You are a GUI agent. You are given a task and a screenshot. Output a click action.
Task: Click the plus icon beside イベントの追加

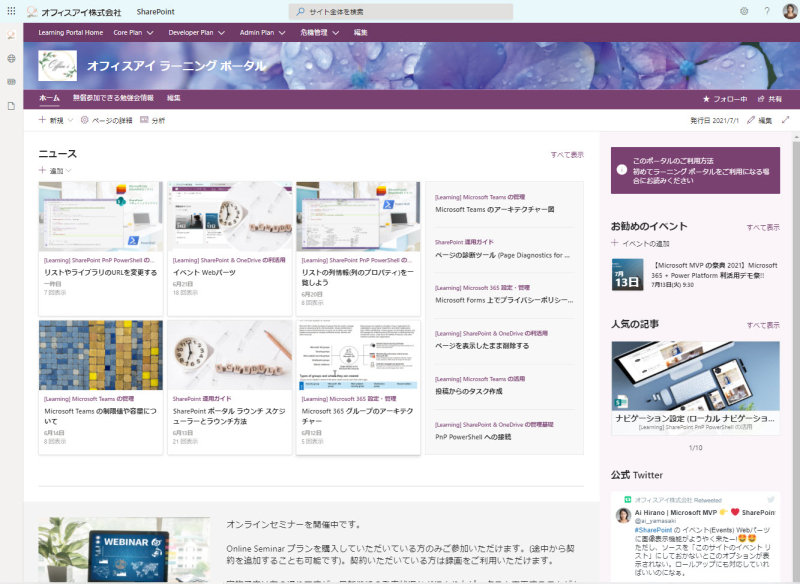[615, 243]
